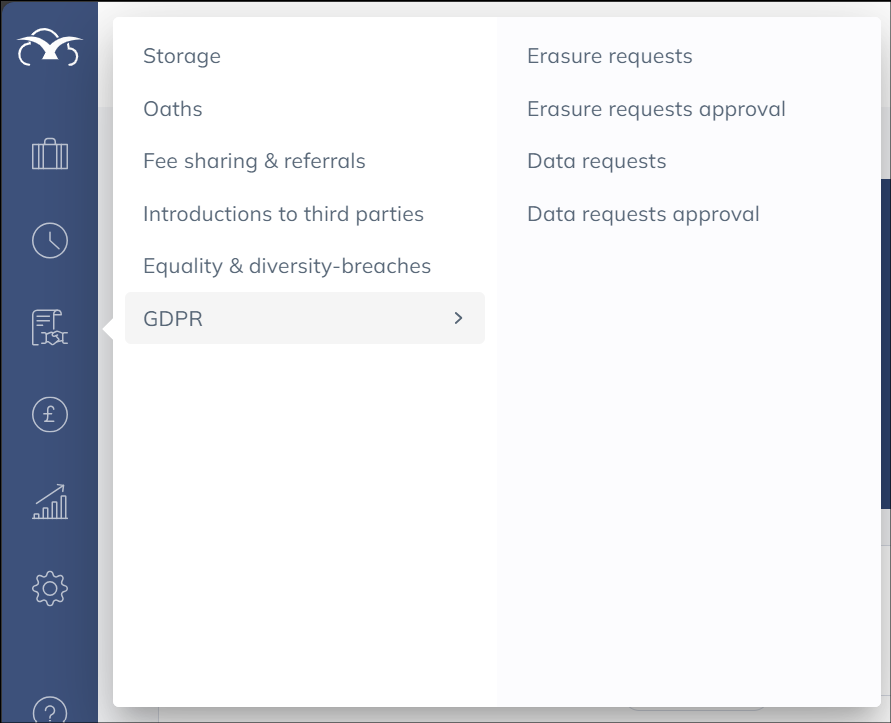The width and height of the screenshot is (891, 723).
Task: Open the clock time recording icon
Action: click(x=50, y=241)
